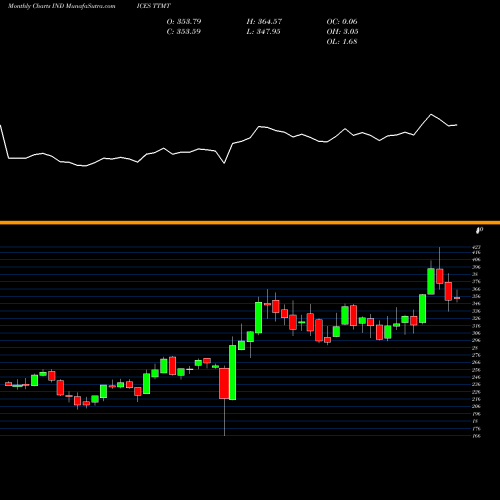Select the low value 'L: 347.95'
The height and width of the screenshot is (500, 500).
(263, 32)
